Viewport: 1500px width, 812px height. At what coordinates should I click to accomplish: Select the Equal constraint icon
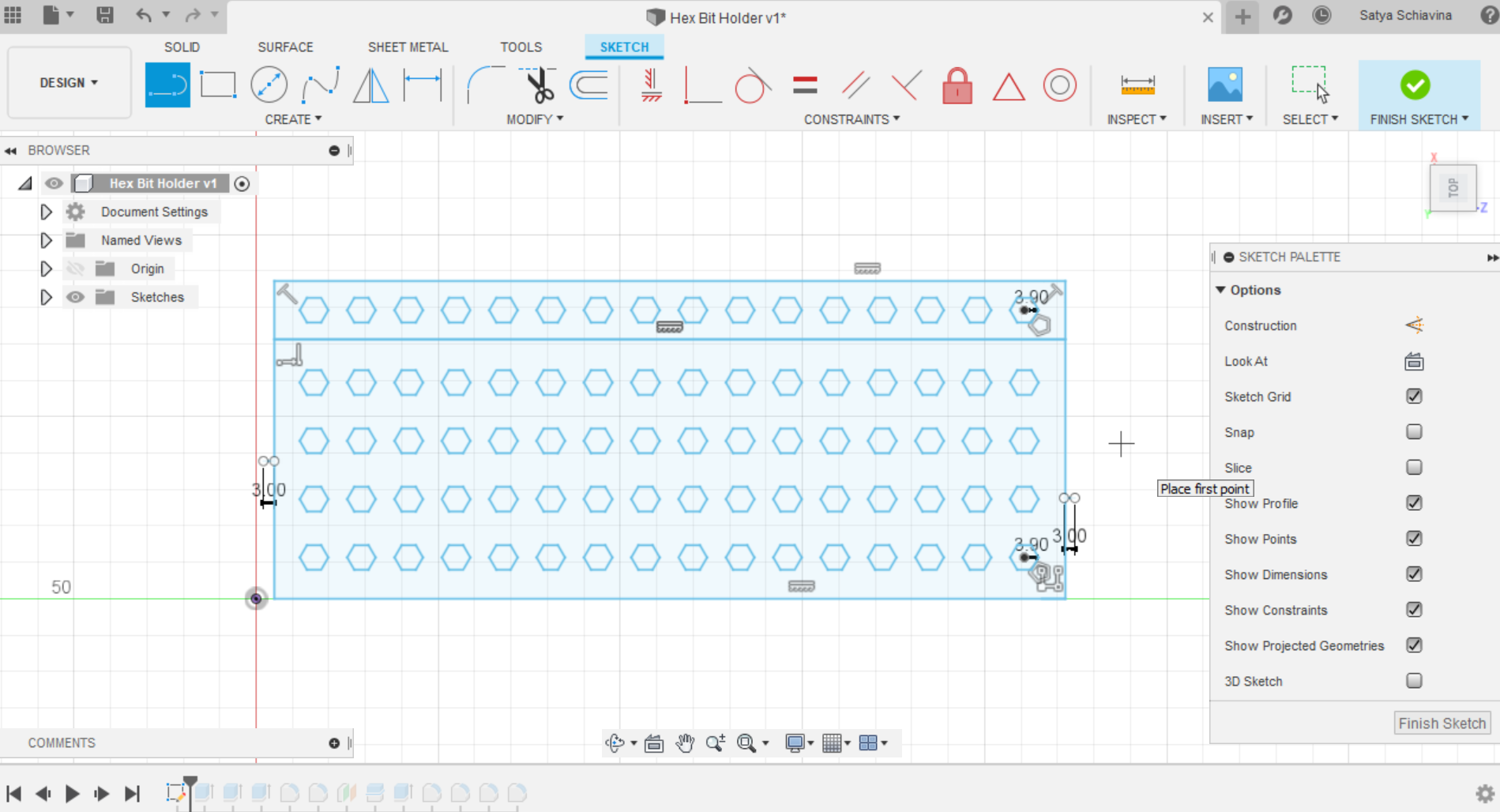[805, 85]
